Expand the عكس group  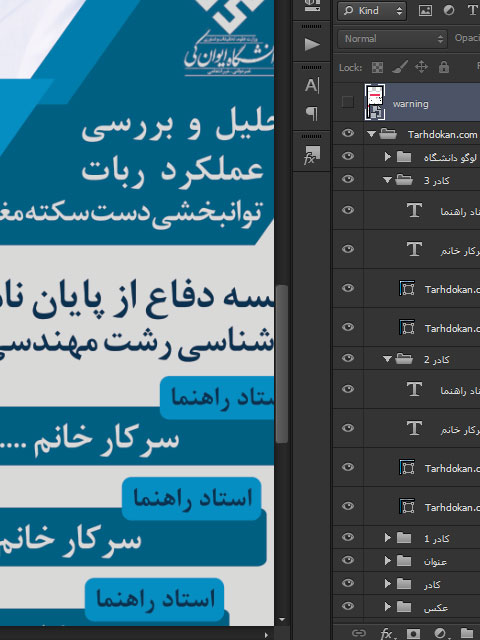pyautogui.click(x=387, y=607)
